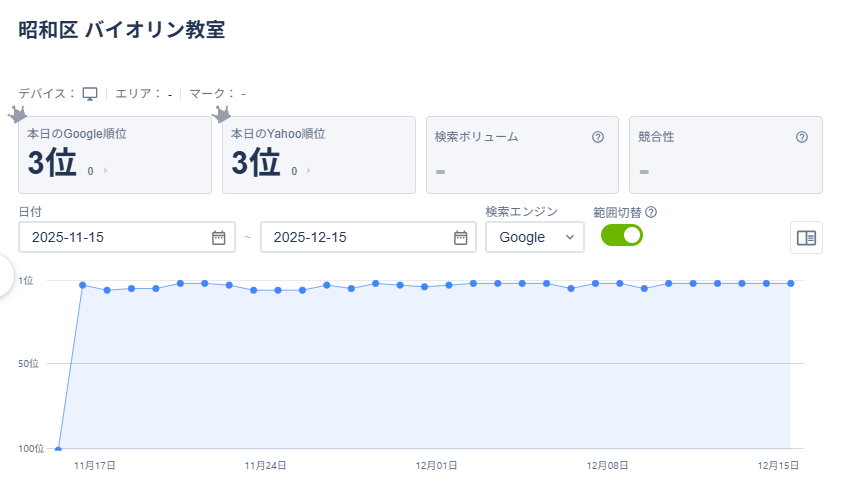Click the last data point on the chart
The height and width of the screenshot is (481, 845).
pyautogui.click(x=791, y=283)
